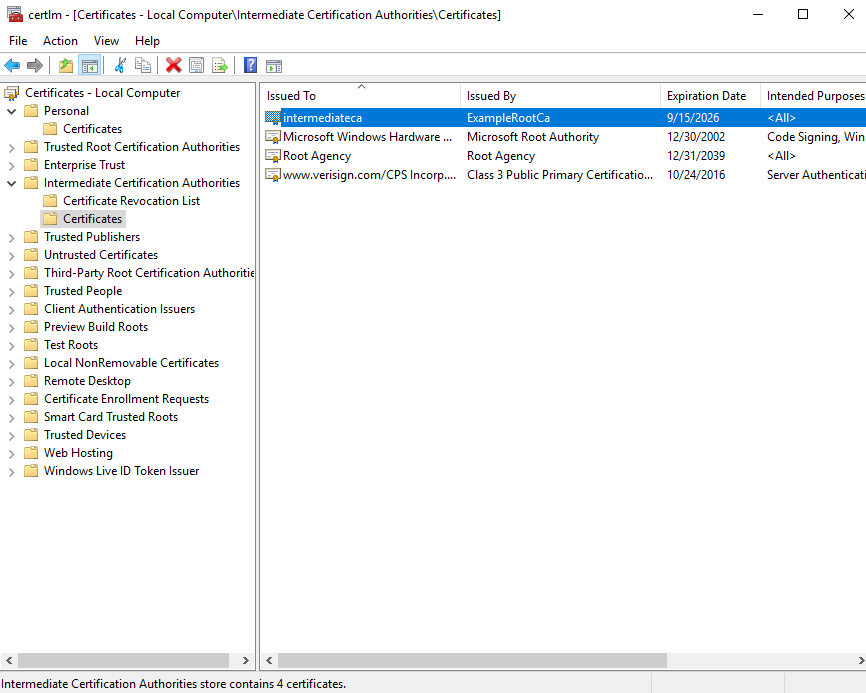The image size is (866, 693).
Task: Click the Copy toolbar icon
Action: (x=143, y=65)
